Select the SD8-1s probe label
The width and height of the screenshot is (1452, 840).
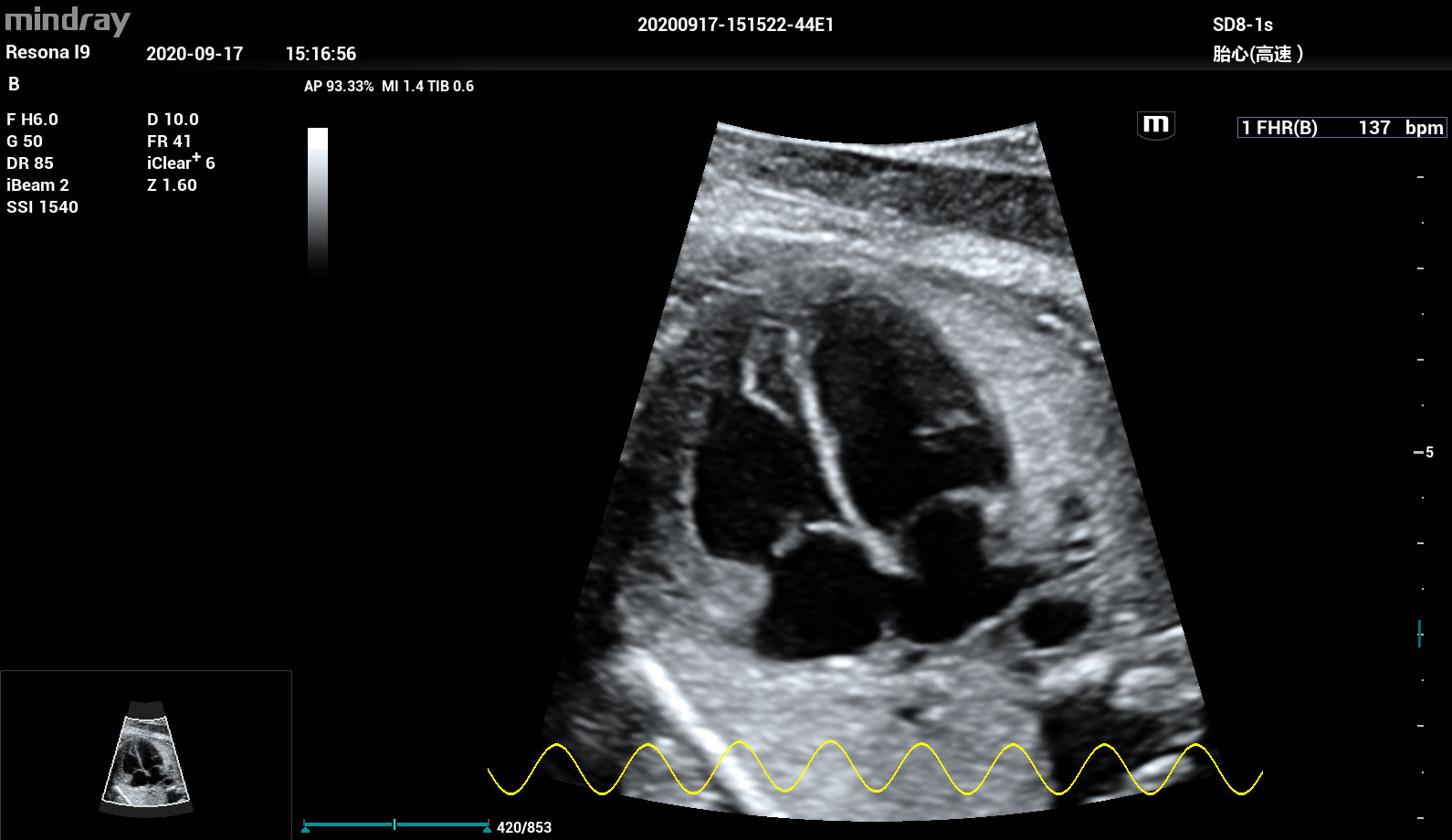pos(1242,25)
